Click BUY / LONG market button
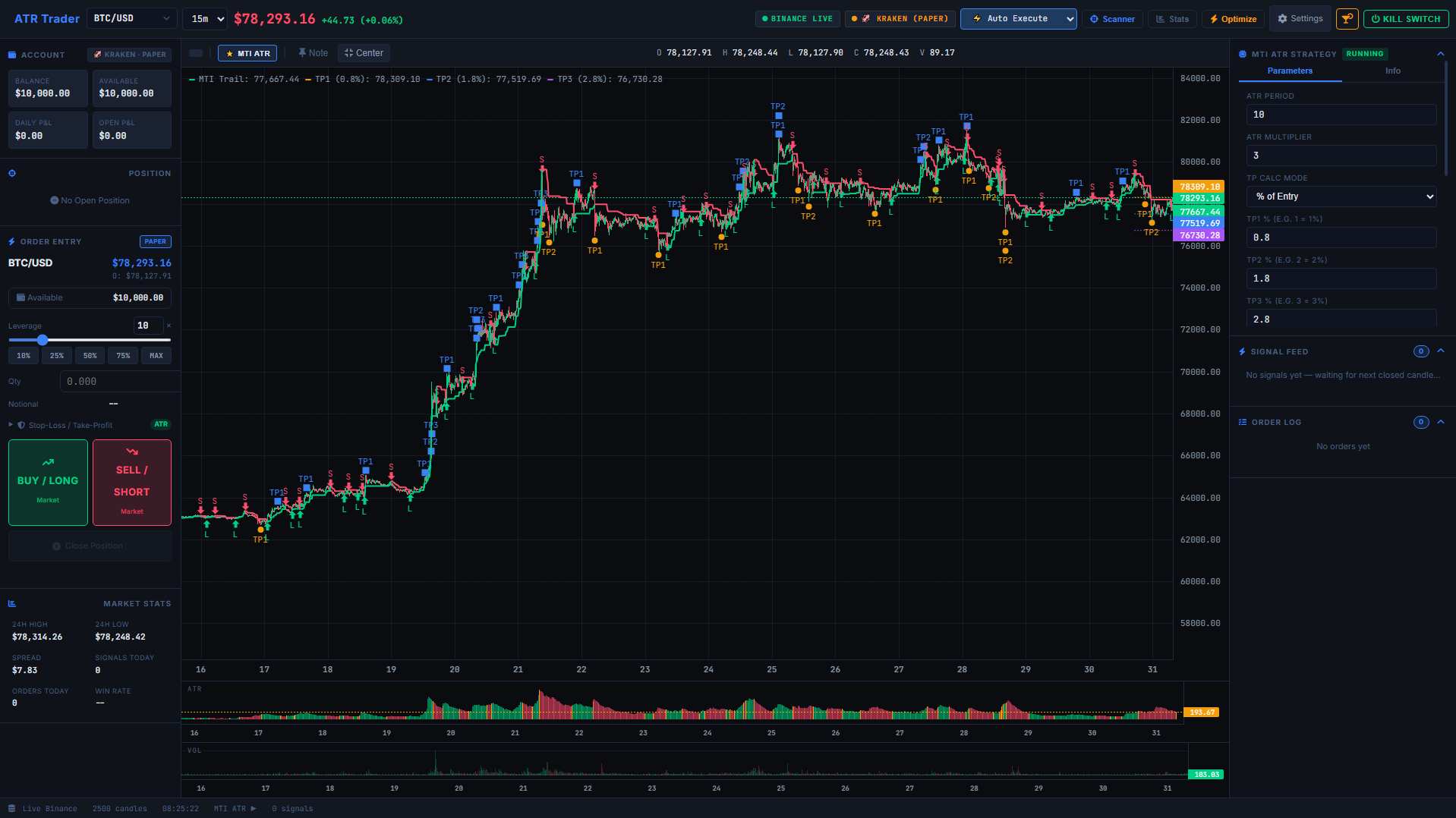 (x=48, y=483)
